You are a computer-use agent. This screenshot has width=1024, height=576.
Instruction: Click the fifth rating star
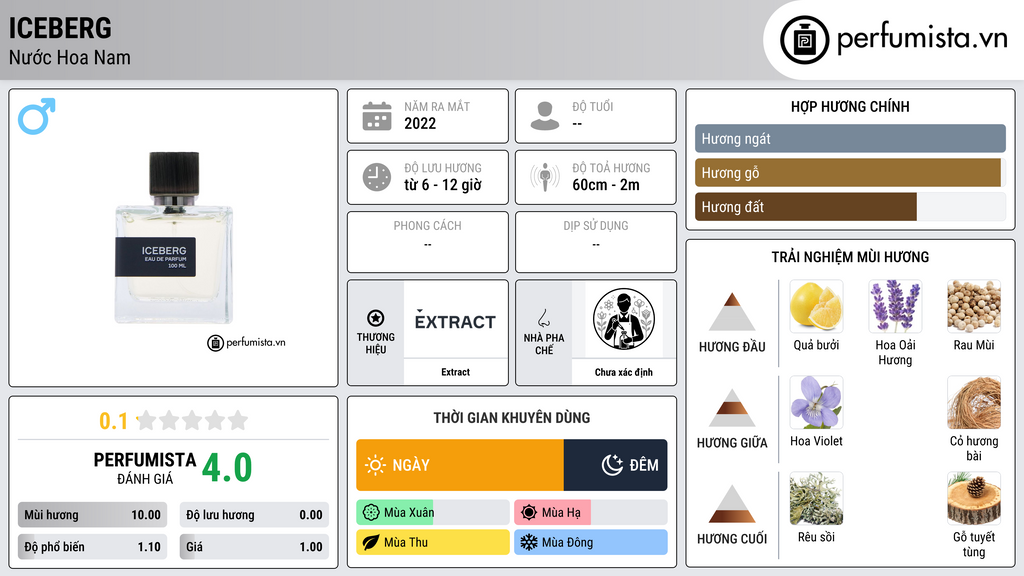[238, 421]
